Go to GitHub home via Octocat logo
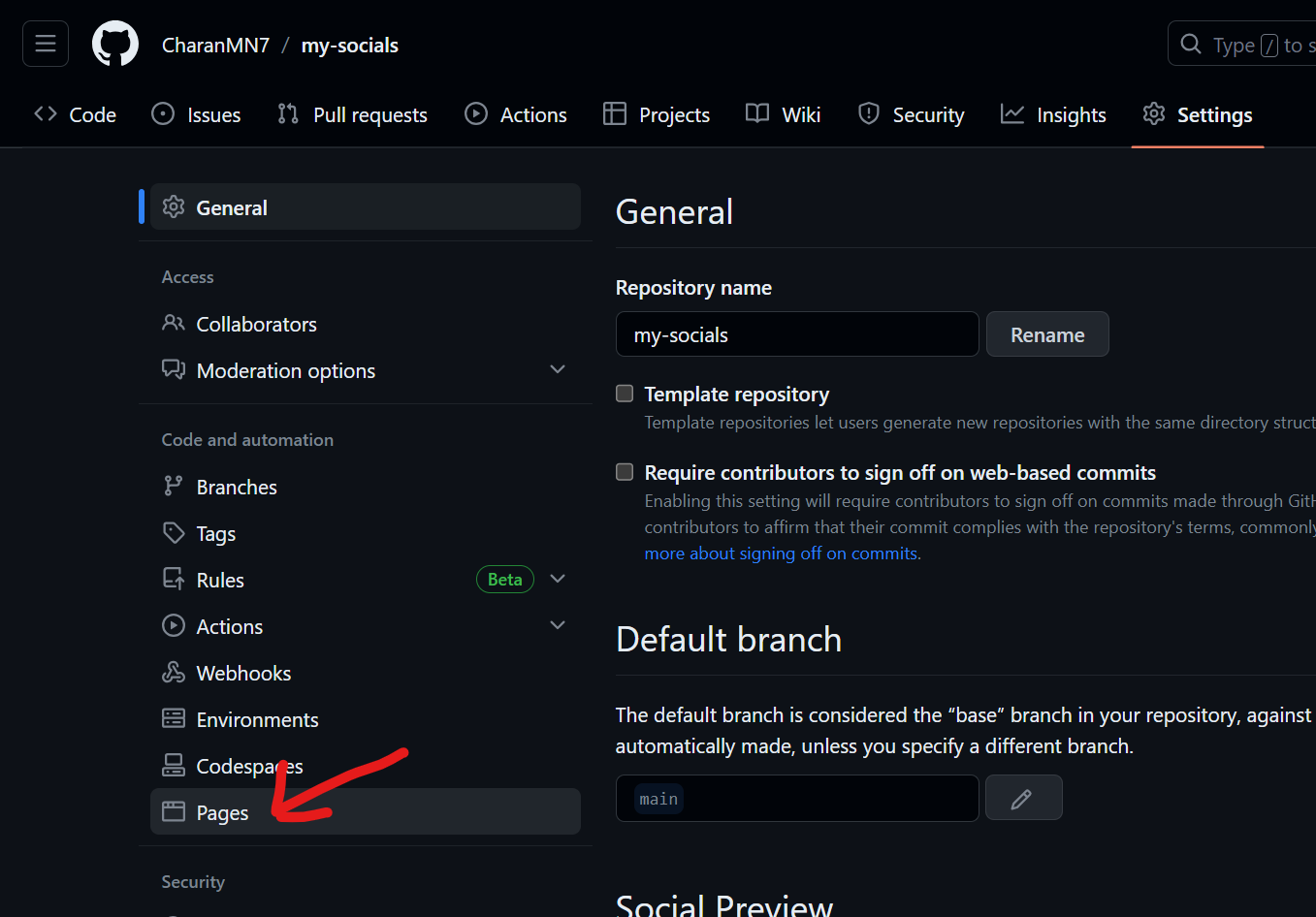This screenshot has width=1316, height=917. coord(115,45)
